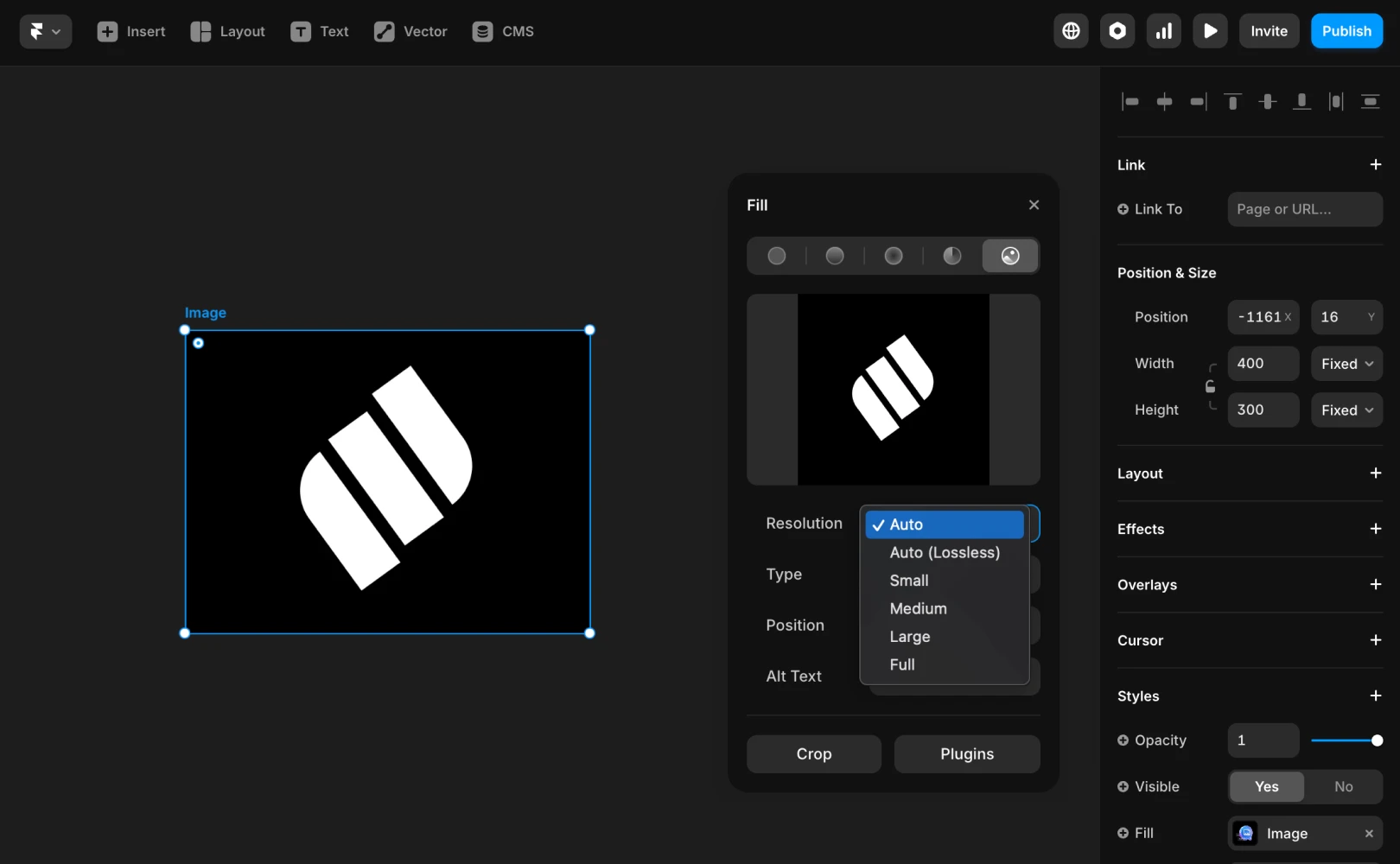The height and width of the screenshot is (864, 1400).
Task: Select conic gradient fill type
Action: pos(952,256)
